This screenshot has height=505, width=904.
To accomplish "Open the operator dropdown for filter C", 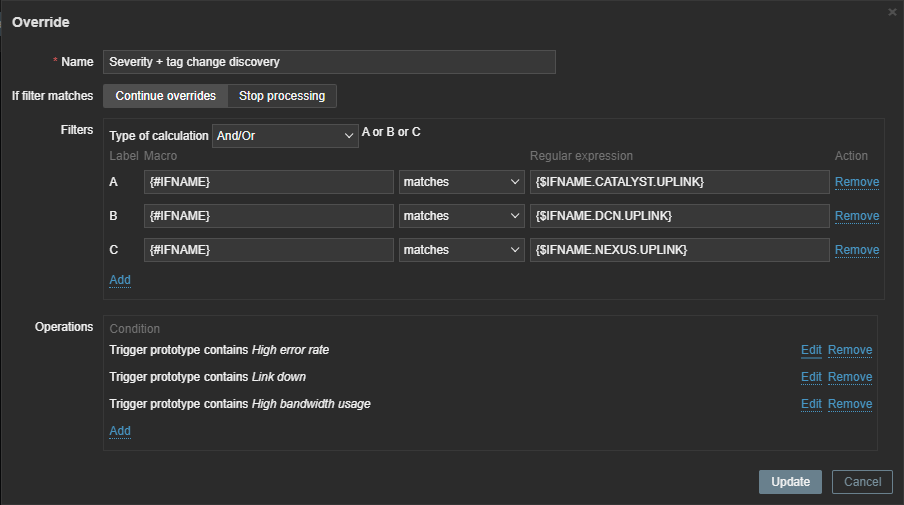I will 461,250.
